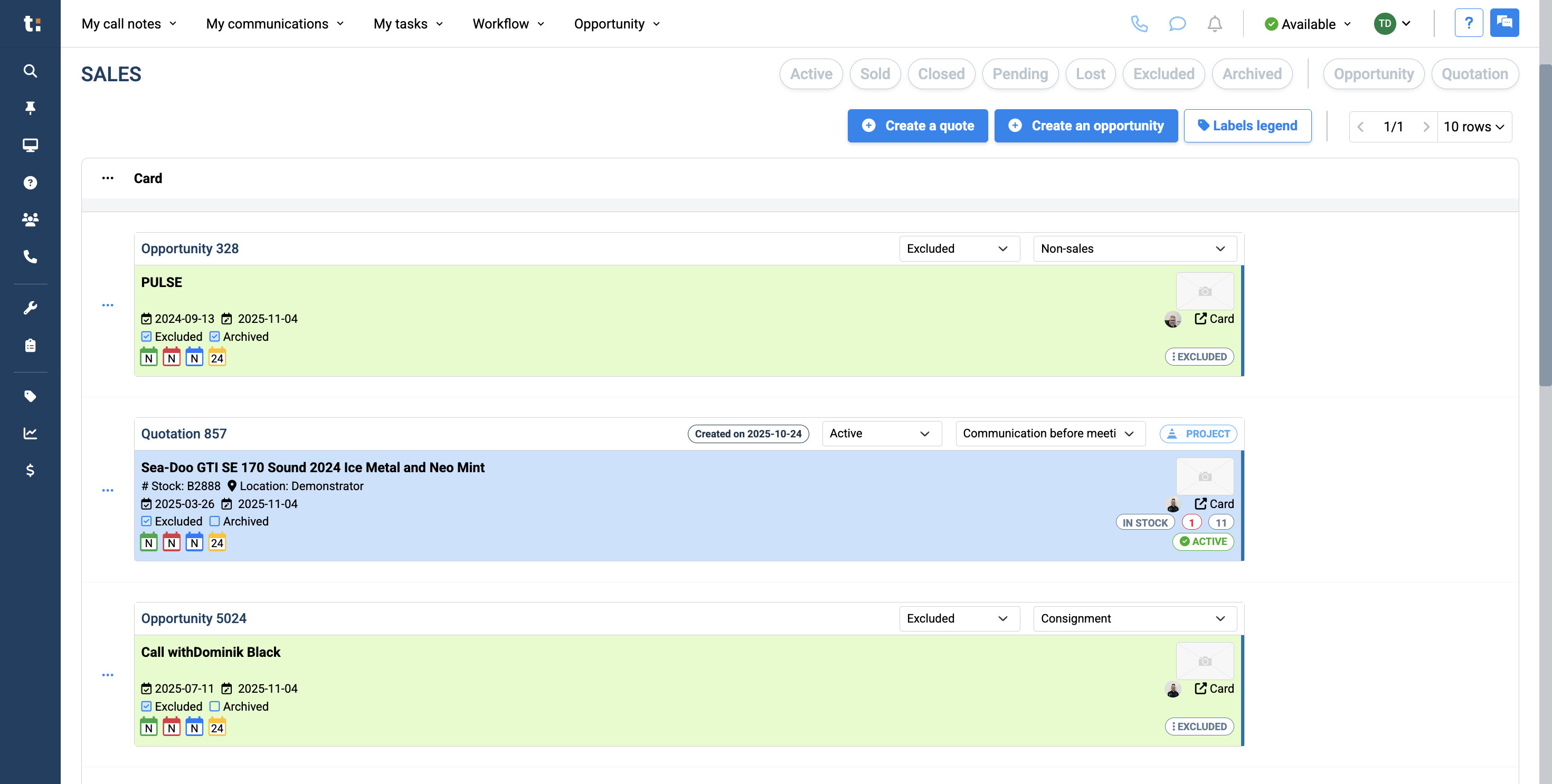Image resolution: width=1552 pixels, height=784 pixels.
Task: Toggle Archived checkbox on Quotation 857
Action: 214,521
